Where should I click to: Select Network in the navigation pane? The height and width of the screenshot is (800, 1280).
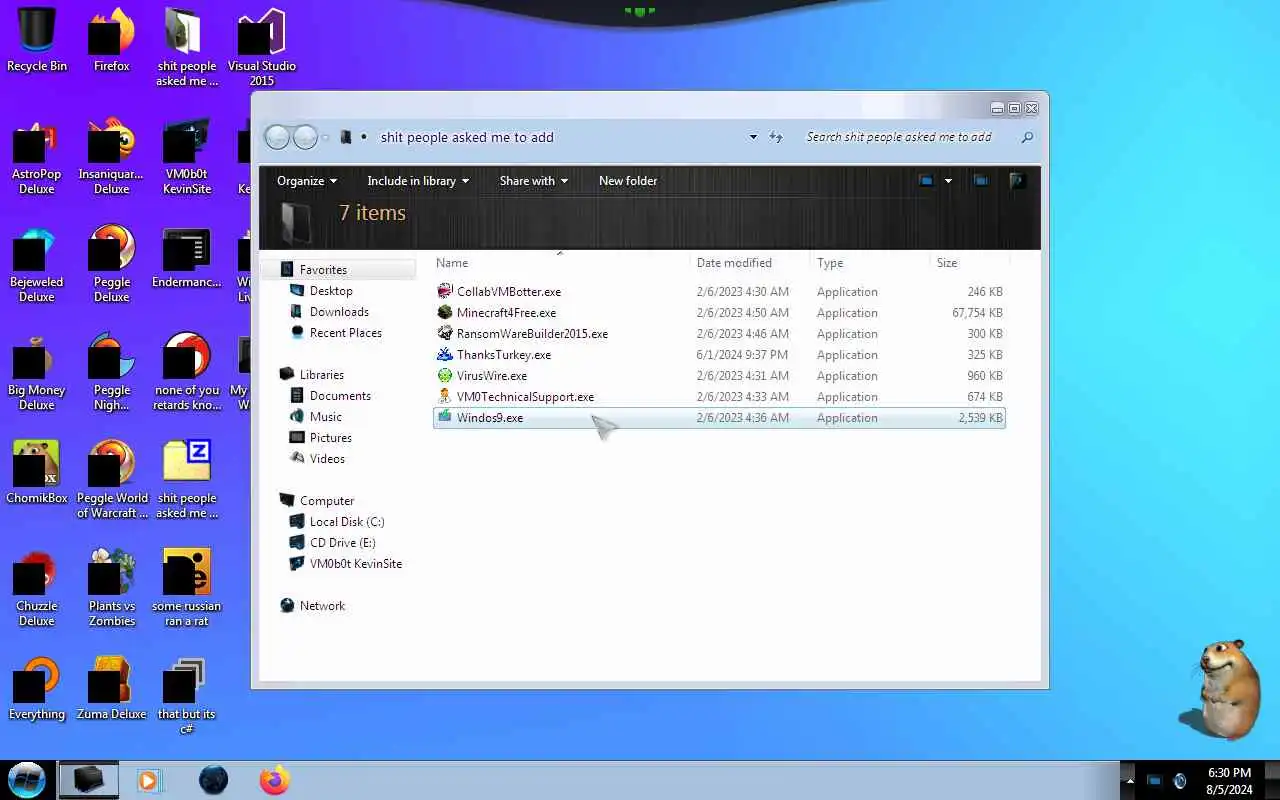click(x=322, y=606)
